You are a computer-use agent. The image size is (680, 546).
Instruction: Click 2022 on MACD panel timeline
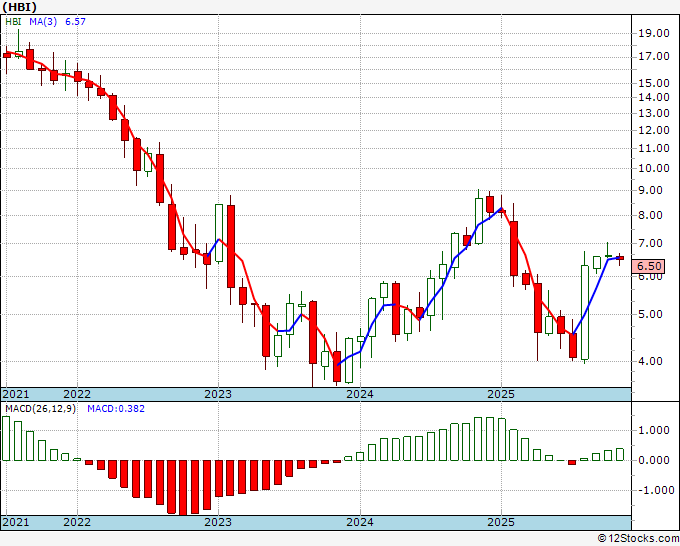pos(77,522)
